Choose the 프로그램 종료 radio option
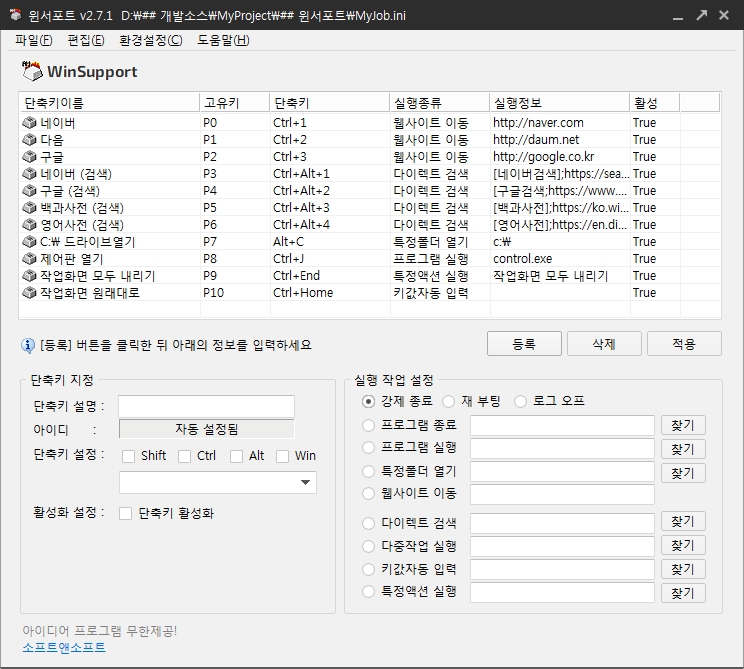 click(368, 425)
